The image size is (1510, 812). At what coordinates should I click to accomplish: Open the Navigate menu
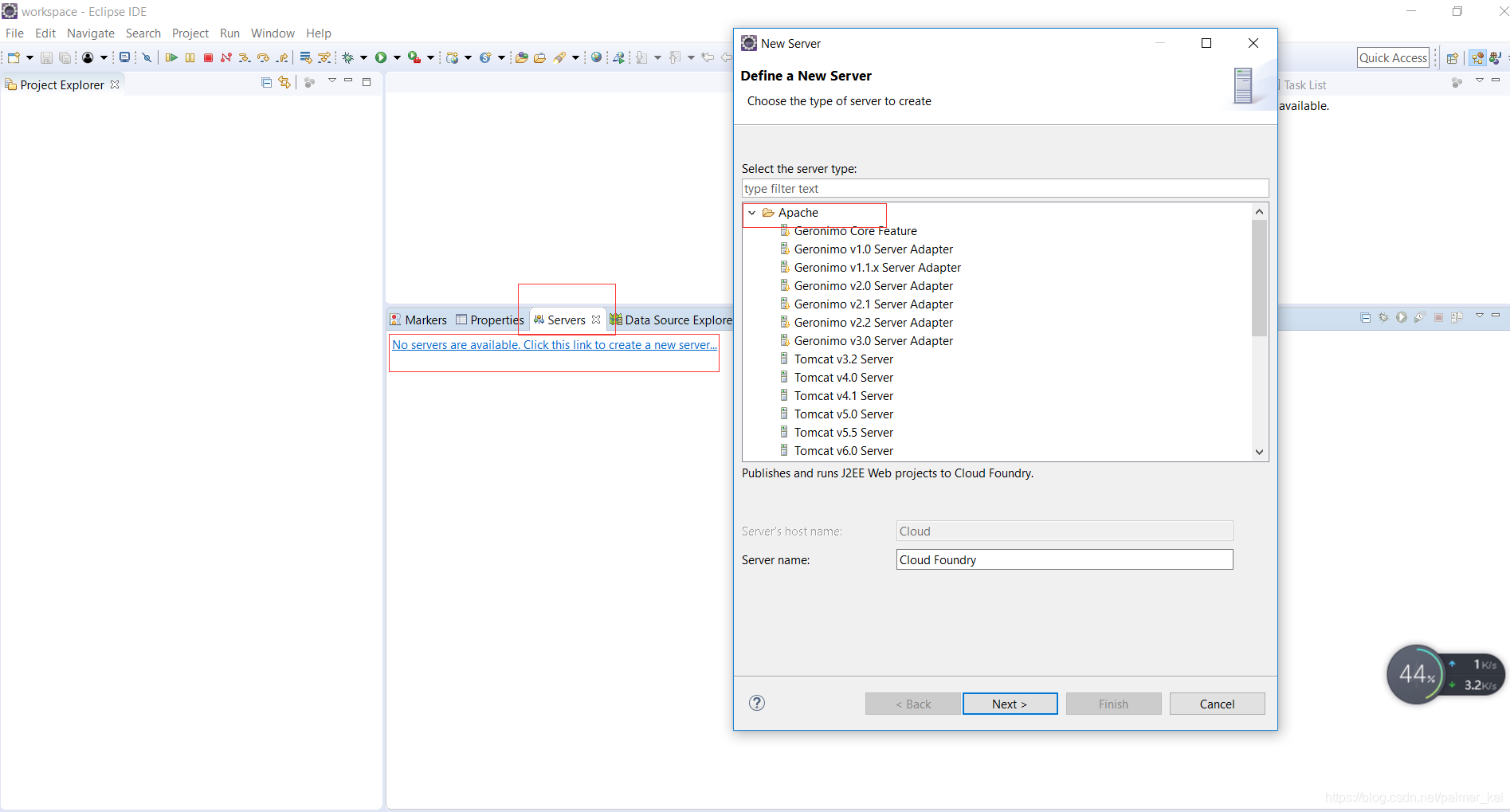91,33
